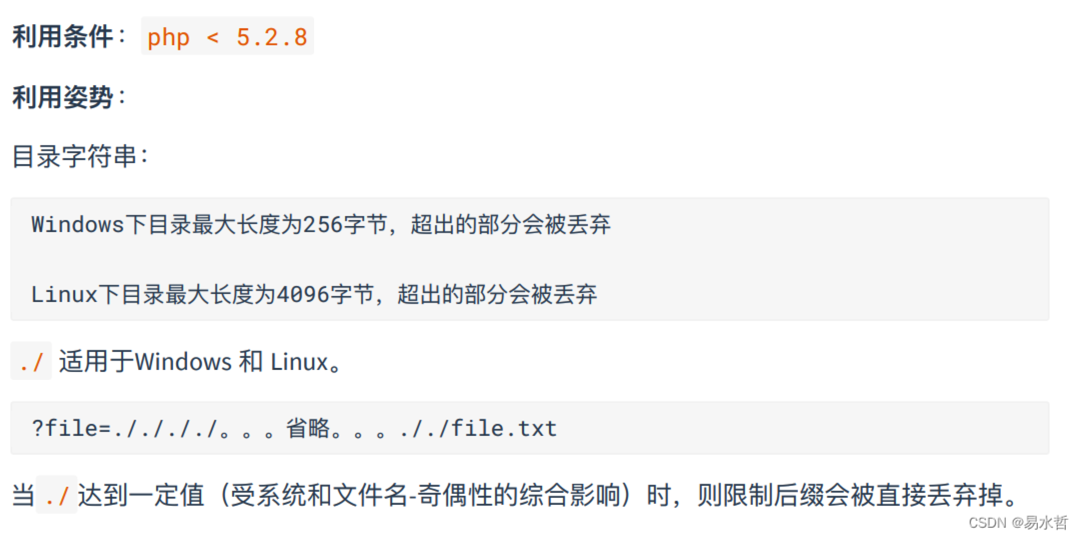
Task: Click the text 超出的部分会被丢弃 in Windows line
Action: point(511,225)
